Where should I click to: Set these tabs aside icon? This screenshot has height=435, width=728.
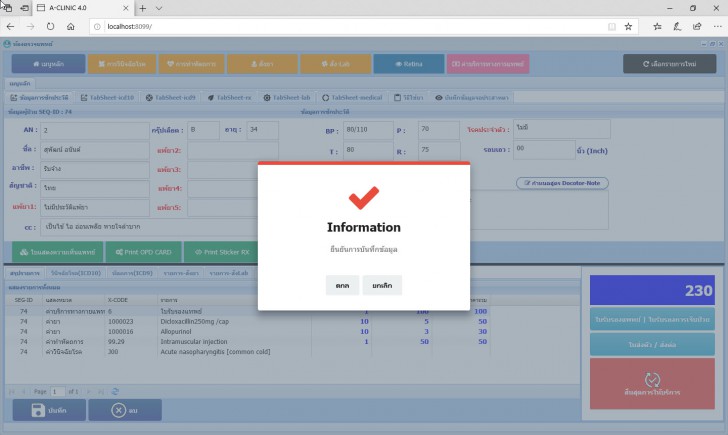(24, 8)
